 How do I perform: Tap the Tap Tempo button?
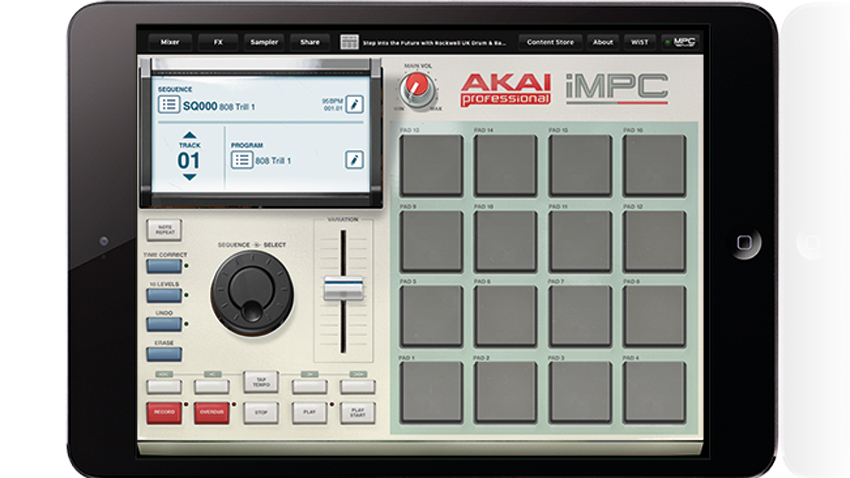coord(261,382)
